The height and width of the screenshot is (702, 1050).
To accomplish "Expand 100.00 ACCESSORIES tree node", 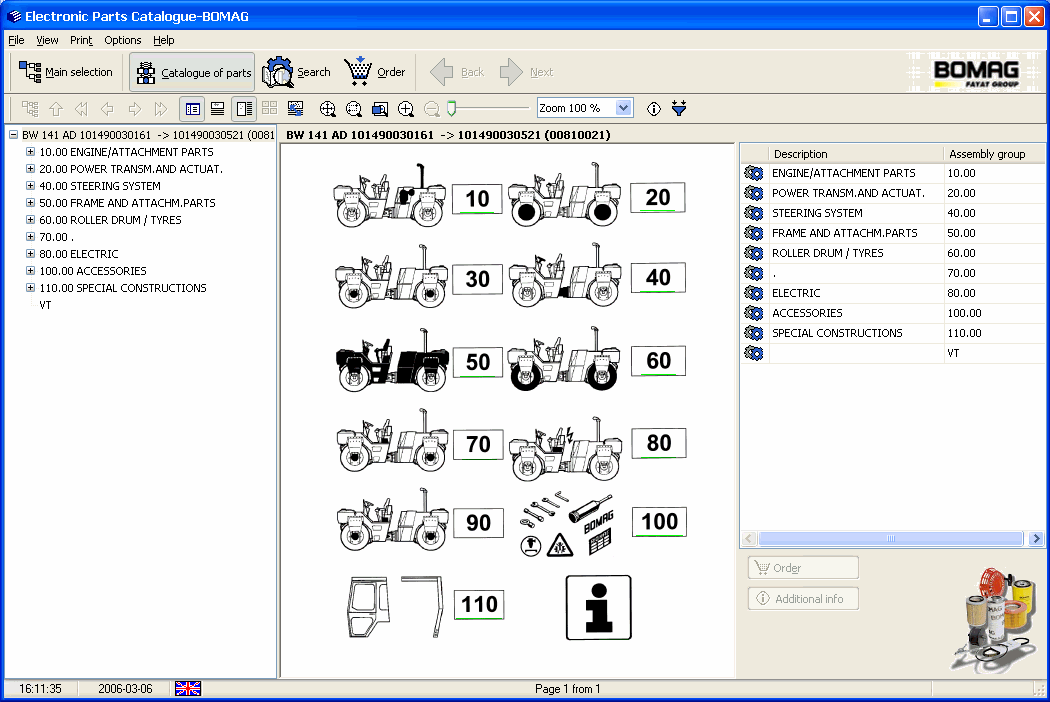I will [30, 271].
